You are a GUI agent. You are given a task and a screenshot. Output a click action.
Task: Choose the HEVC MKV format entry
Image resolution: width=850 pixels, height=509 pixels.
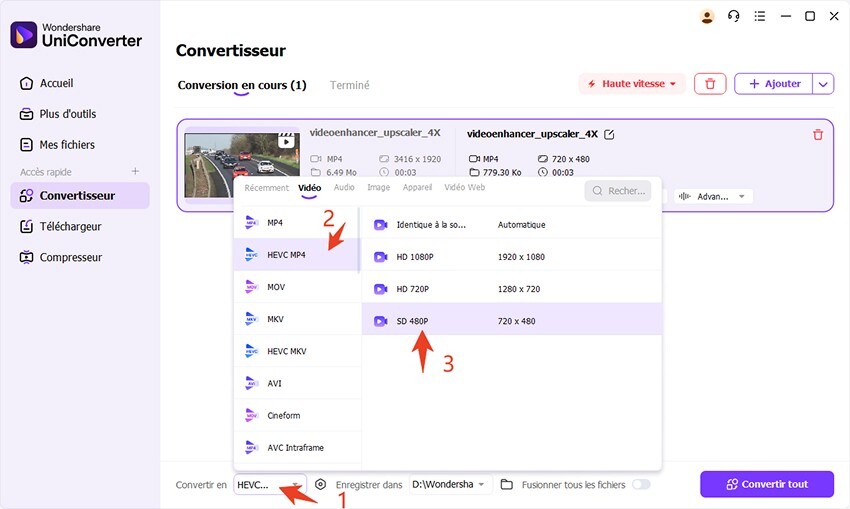pyautogui.click(x=297, y=351)
